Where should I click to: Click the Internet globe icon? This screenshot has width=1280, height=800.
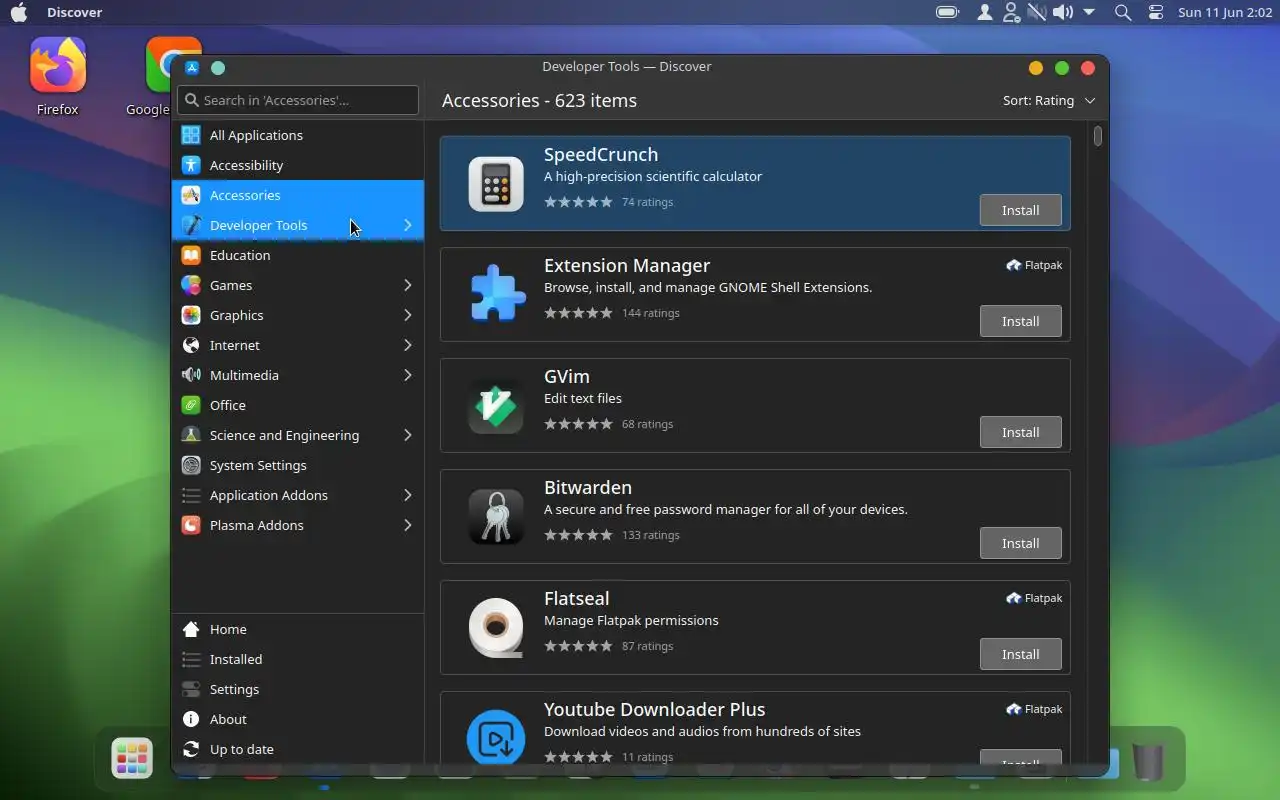pos(191,345)
